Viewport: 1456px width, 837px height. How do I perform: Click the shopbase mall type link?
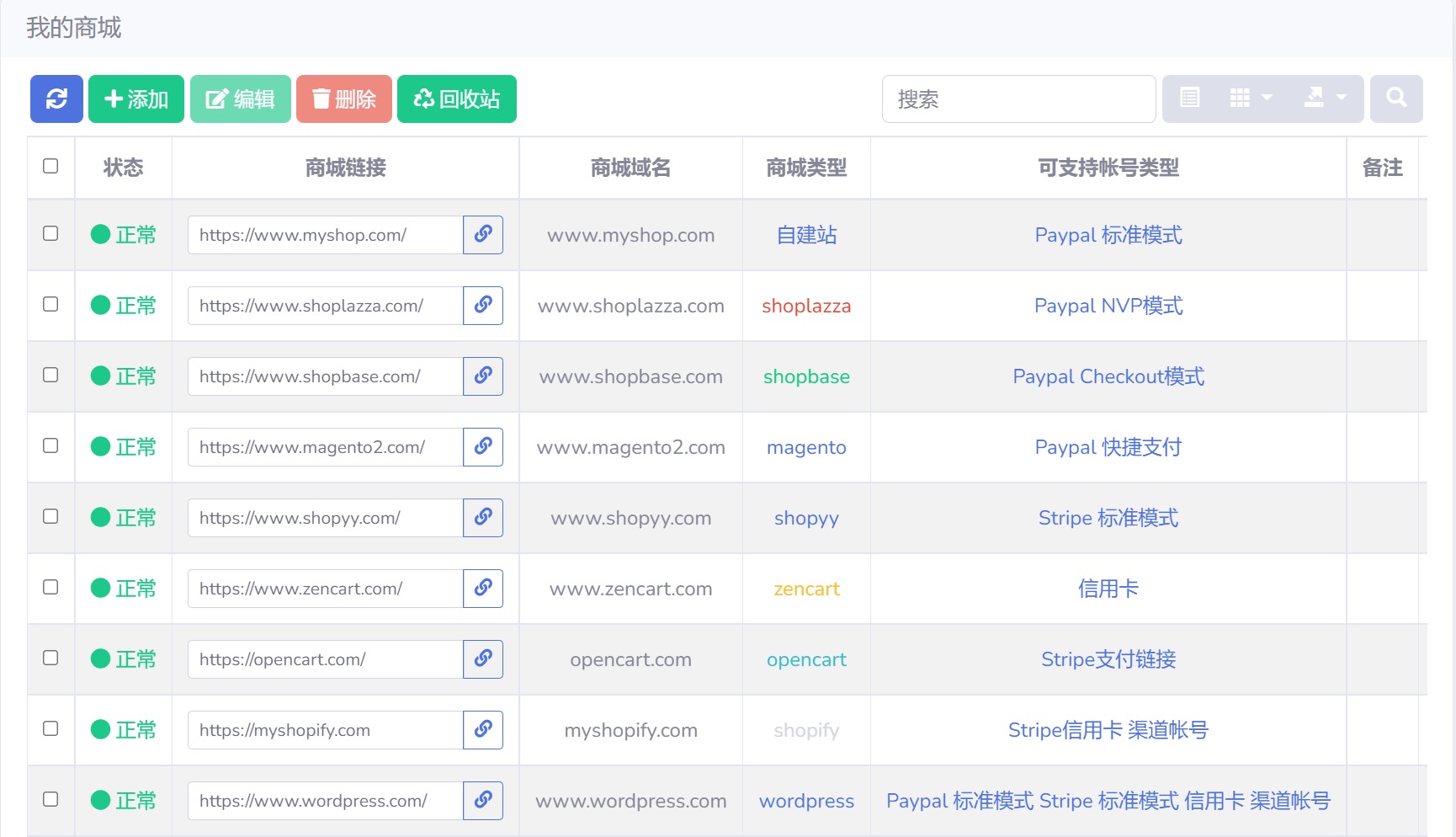click(x=806, y=376)
